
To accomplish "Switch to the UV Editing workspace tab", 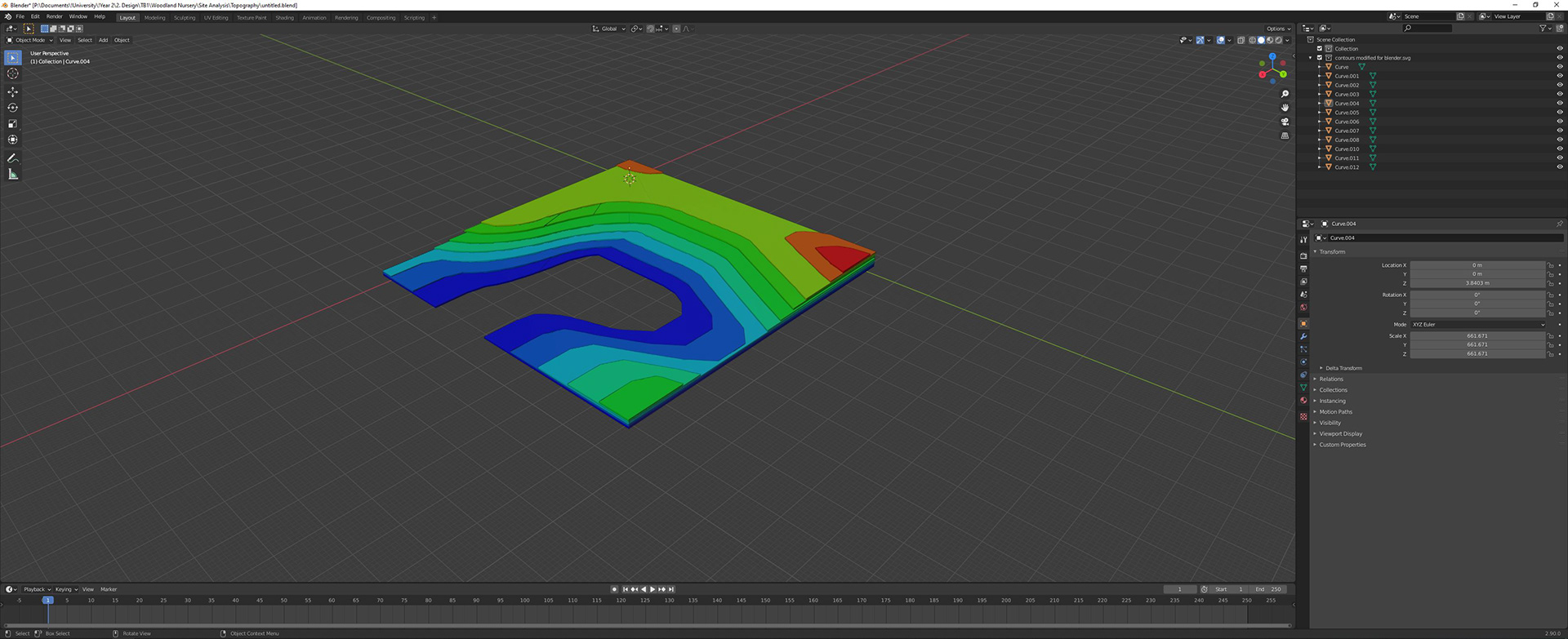I will pos(216,17).
